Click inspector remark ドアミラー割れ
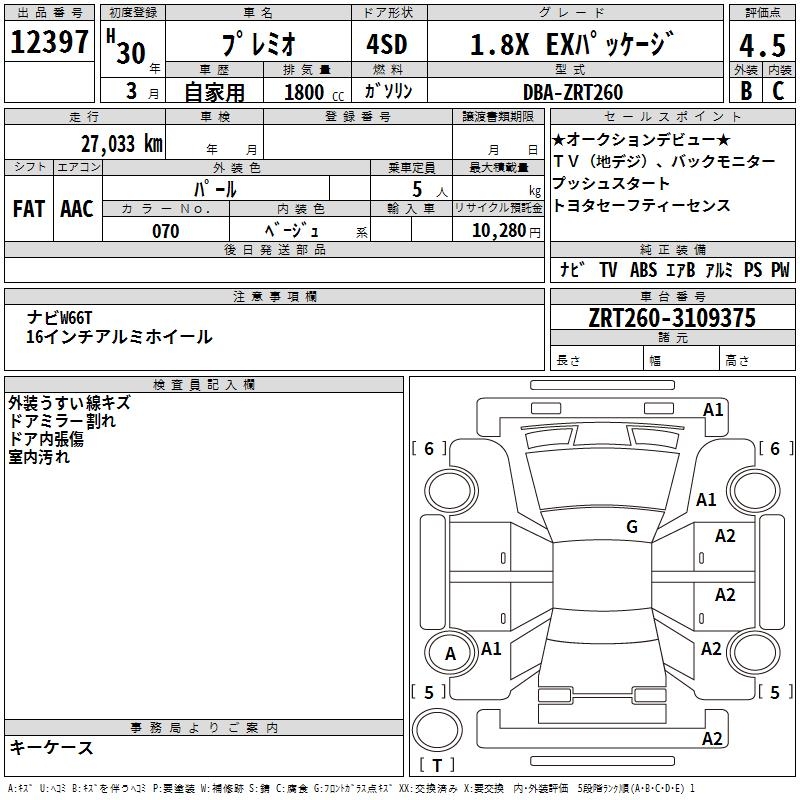800x800 pixels. pos(62,420)
